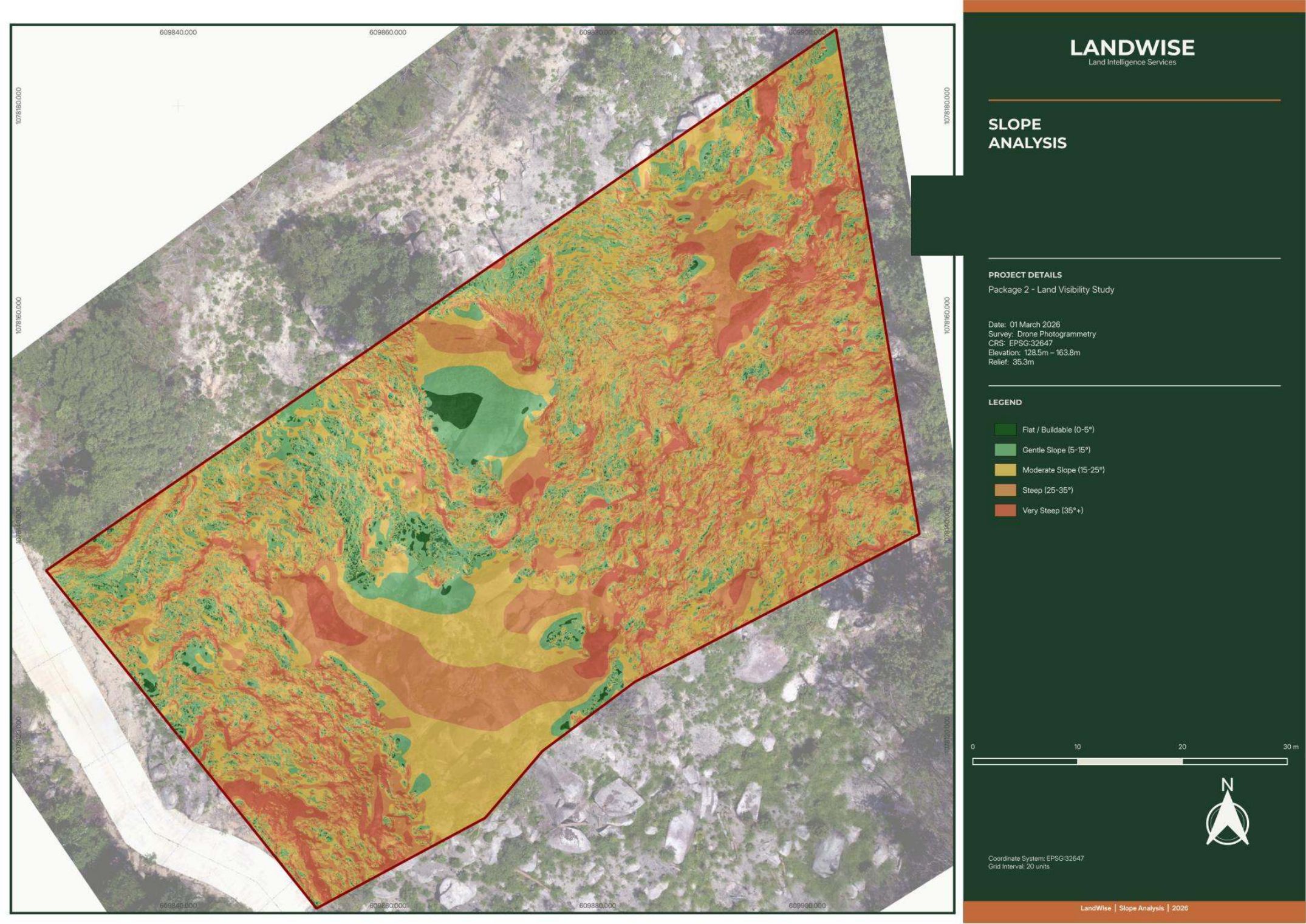1306x924 pixels.
Task: Click the left-edge grid label 1078180.000
Action: [x=19, y=106]
